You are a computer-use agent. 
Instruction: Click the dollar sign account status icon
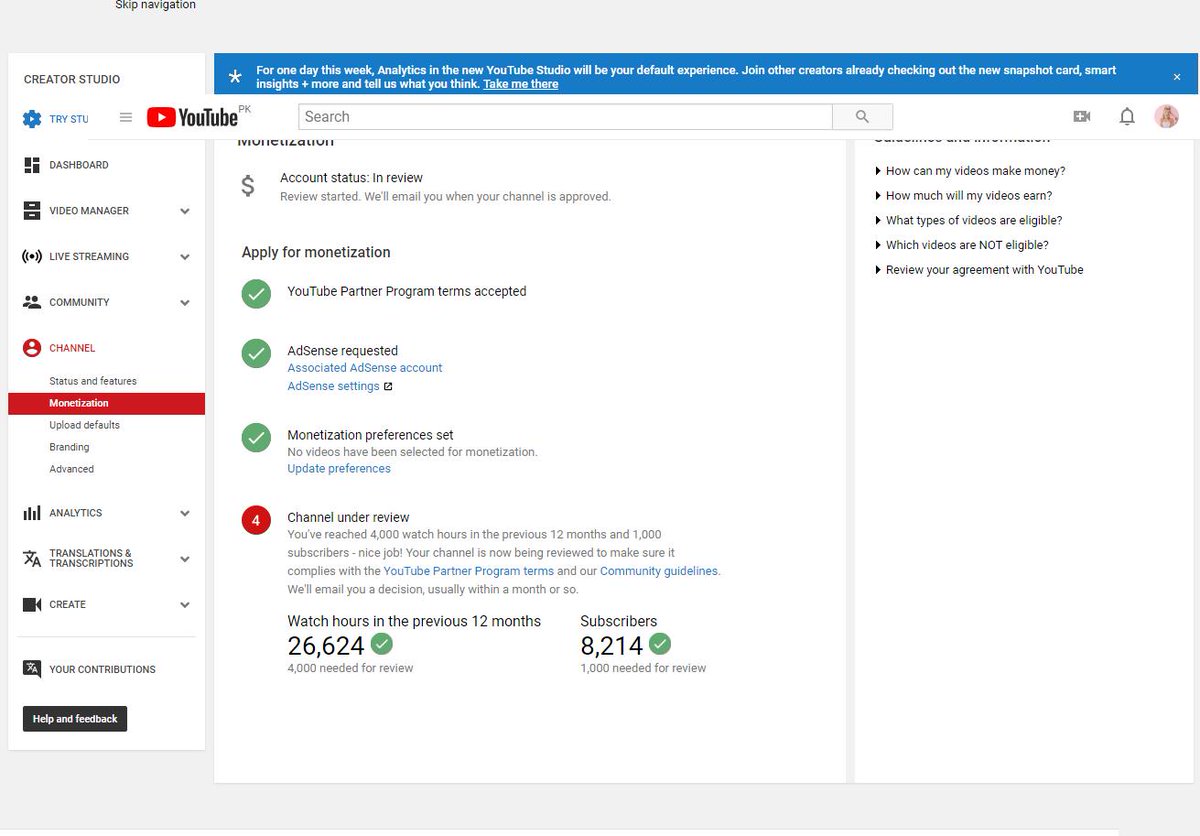[x=248, y=186]
